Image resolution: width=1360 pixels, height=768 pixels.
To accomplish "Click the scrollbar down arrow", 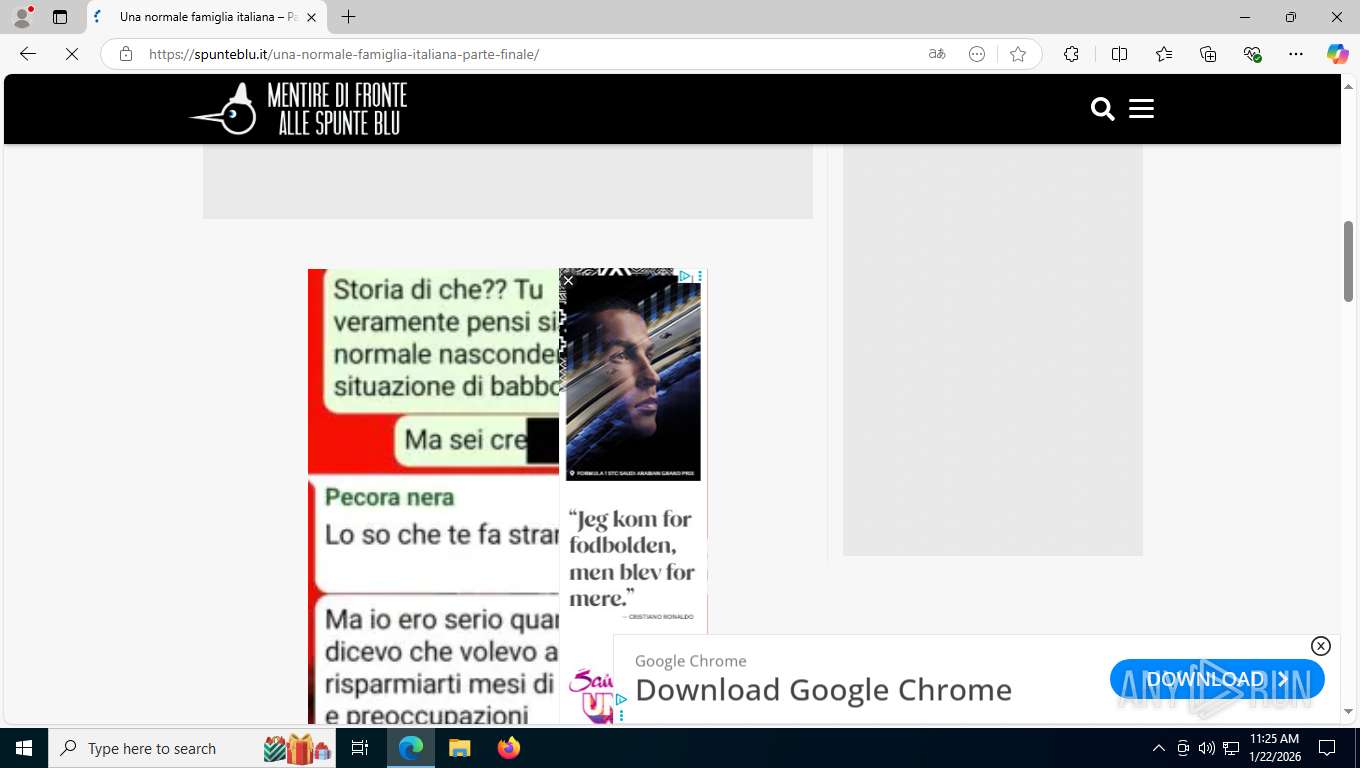I will (1348, 711).
